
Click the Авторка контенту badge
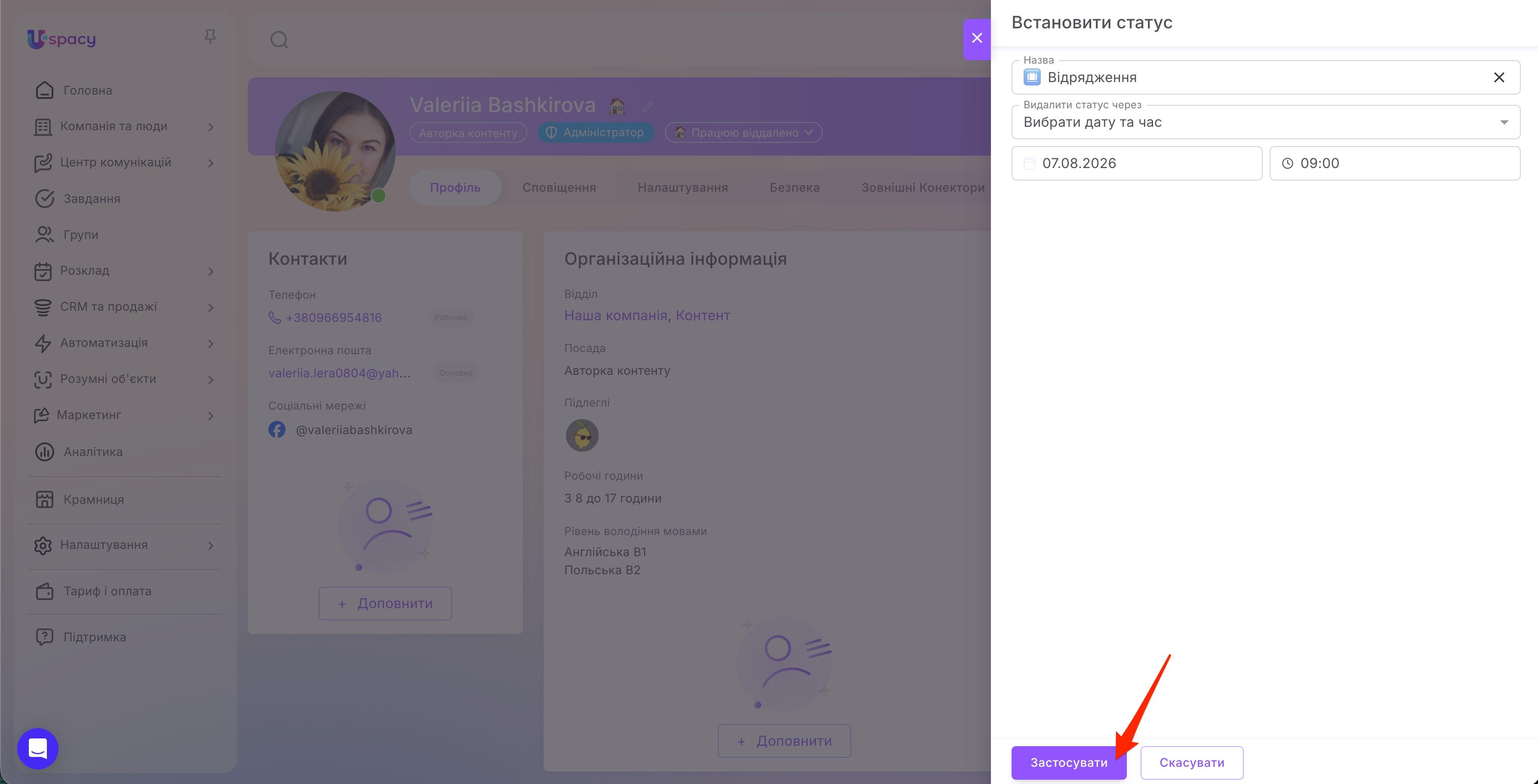click(468, 132)
